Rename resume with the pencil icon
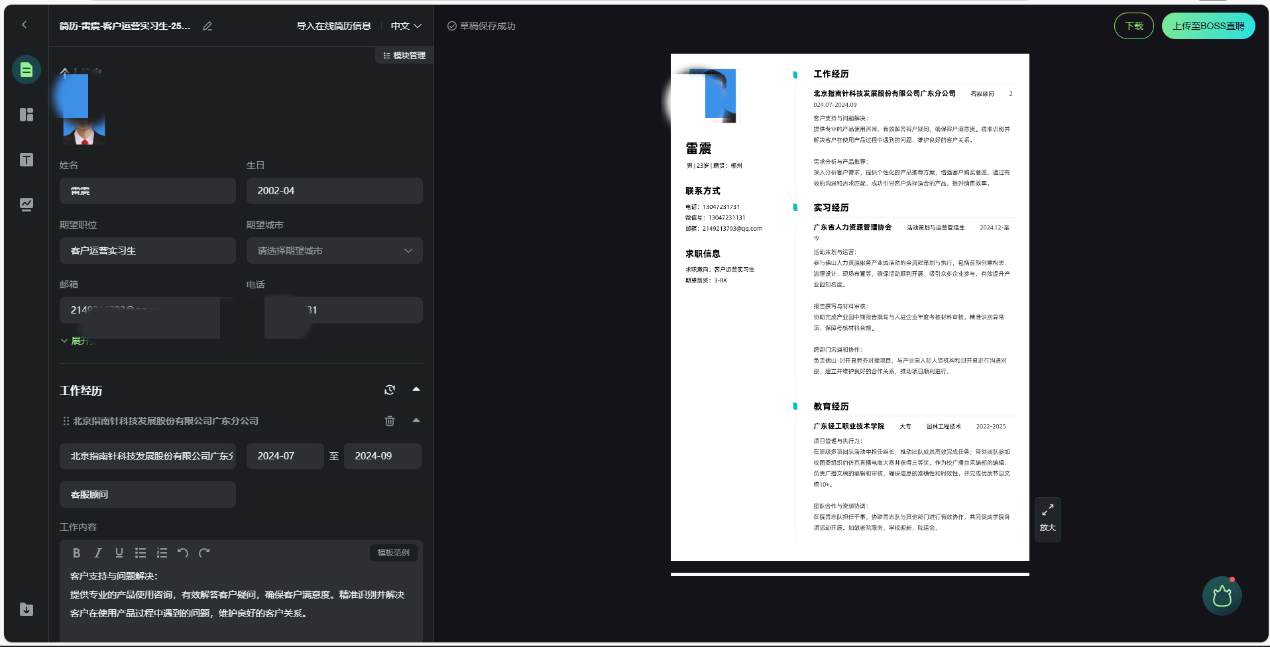This screenshot has height=647, width=1270. click(208, 26)
